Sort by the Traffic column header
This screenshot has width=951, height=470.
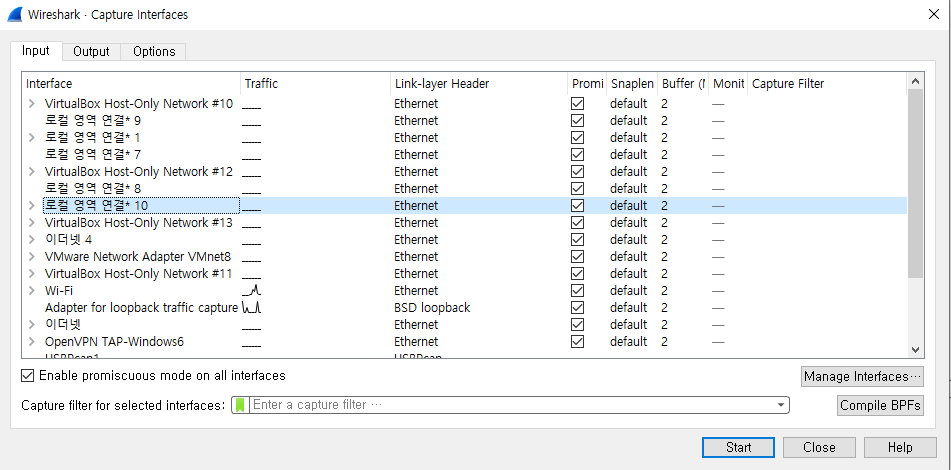315,84
